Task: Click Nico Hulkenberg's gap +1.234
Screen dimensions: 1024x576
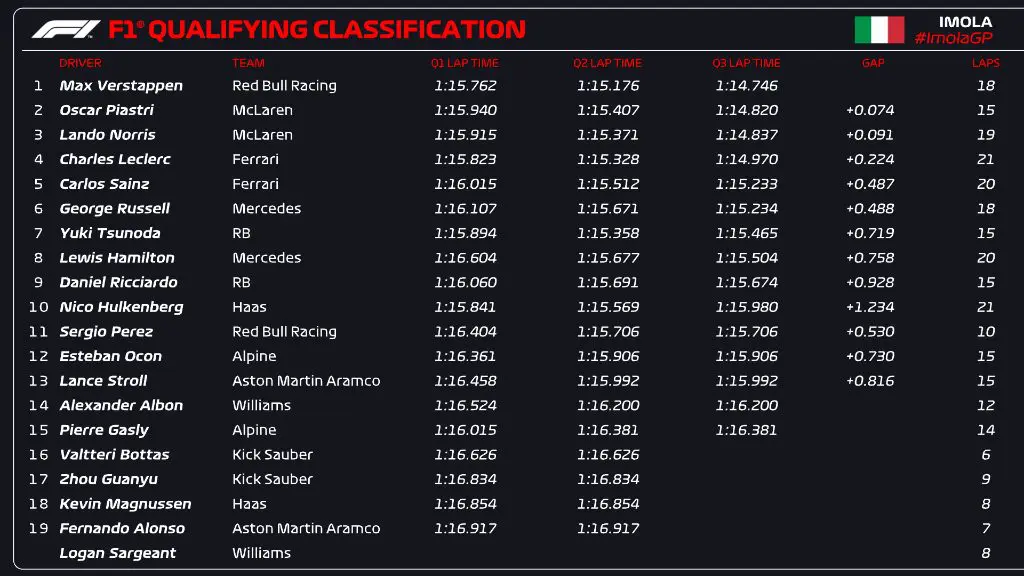Action: [870, 307]
